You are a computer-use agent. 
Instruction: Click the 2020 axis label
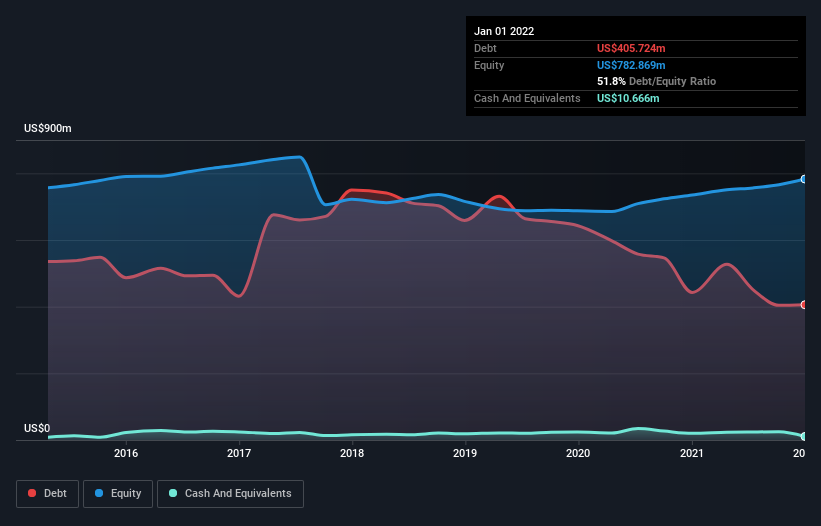coord(578,453)
